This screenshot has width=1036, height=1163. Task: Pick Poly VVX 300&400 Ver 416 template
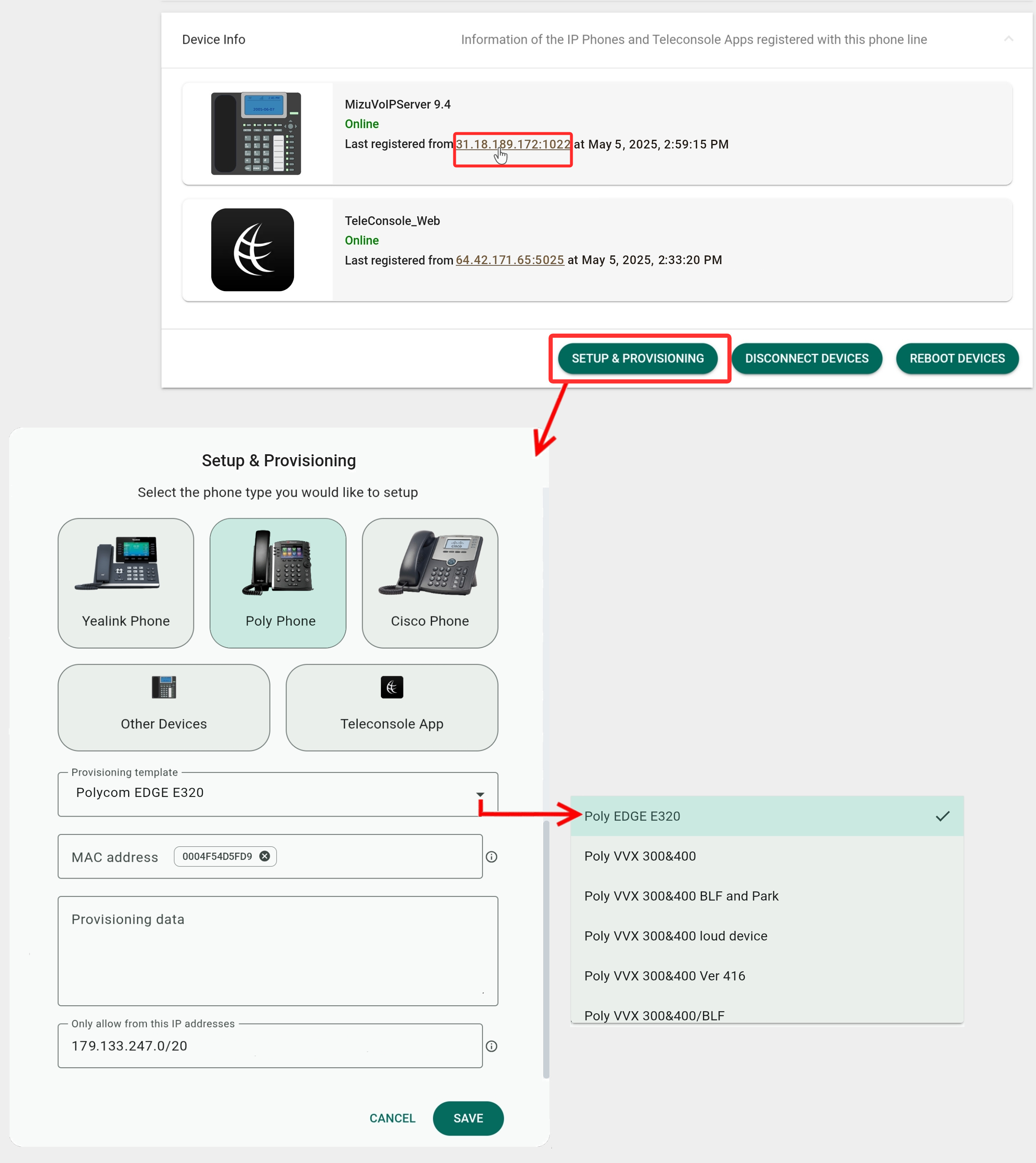(x=664, y=975)
